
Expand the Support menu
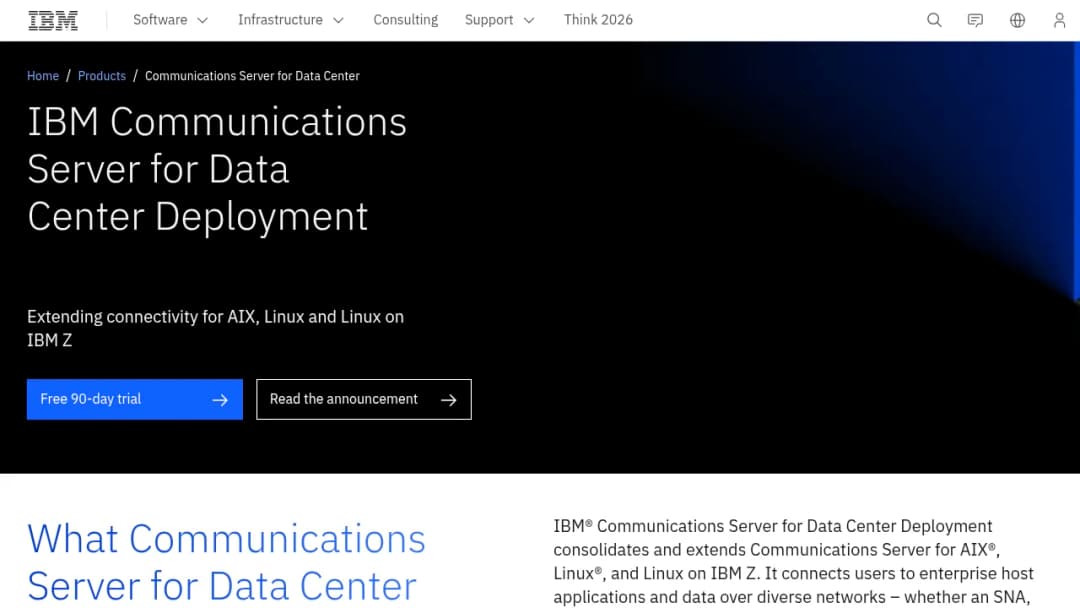pos(499,20)
